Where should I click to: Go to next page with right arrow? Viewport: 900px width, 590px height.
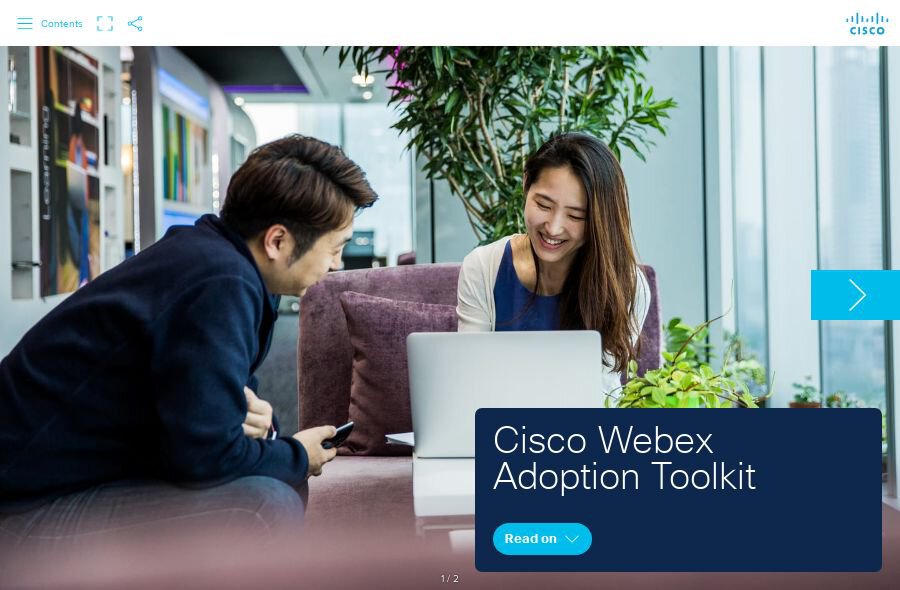click(855, 295)
